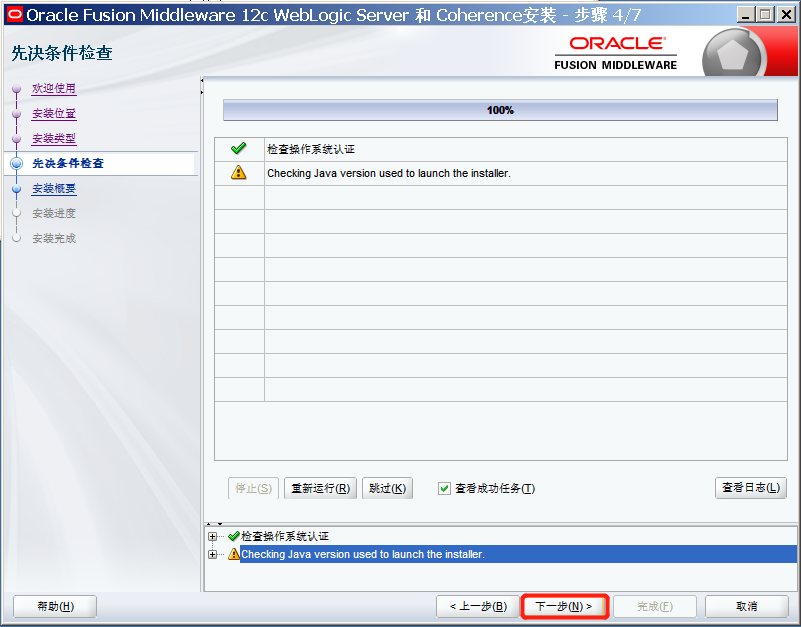Click the green checkmark icon in results table

(239, 149)
